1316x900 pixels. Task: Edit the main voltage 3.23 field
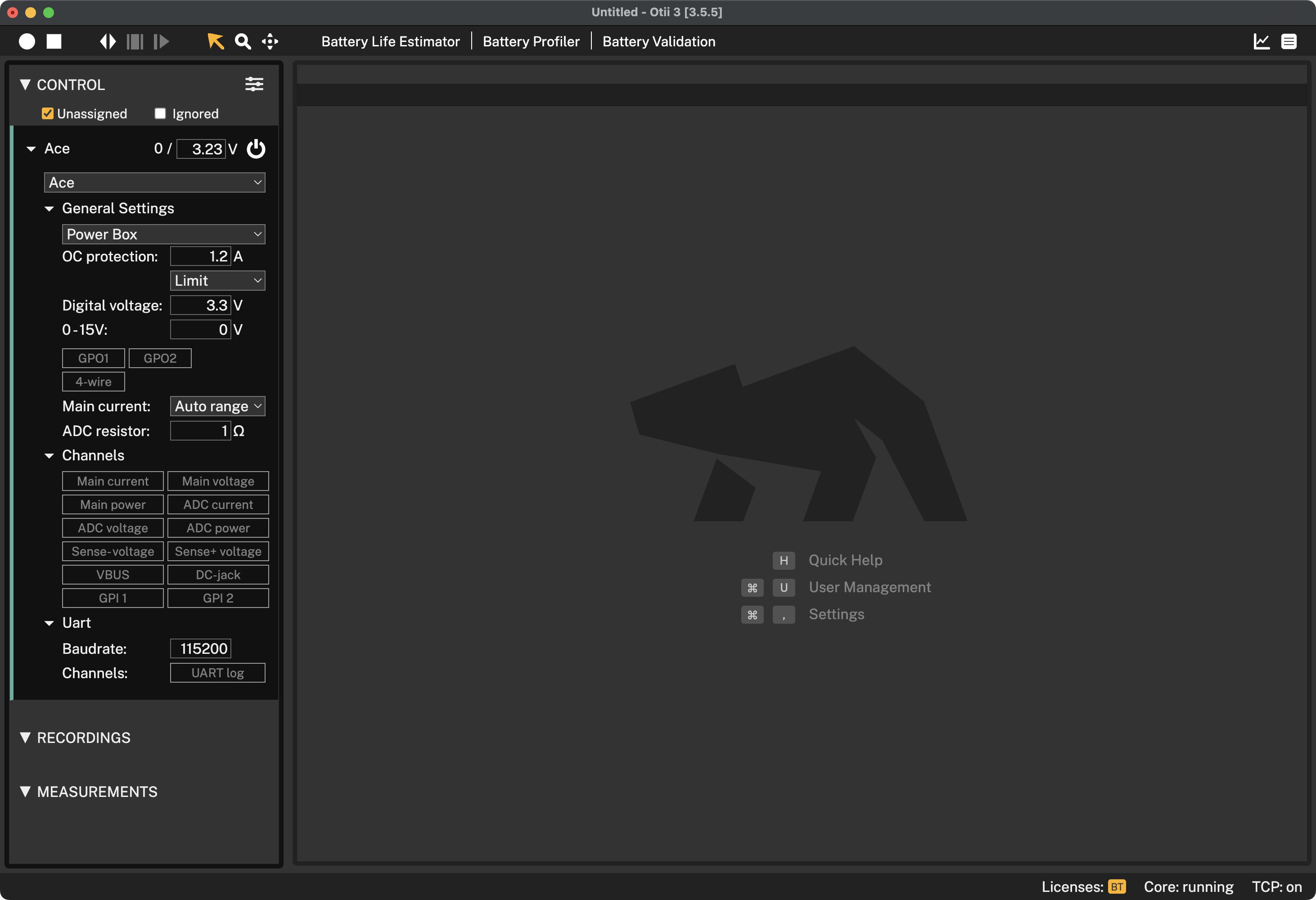[x=201, y=149]
